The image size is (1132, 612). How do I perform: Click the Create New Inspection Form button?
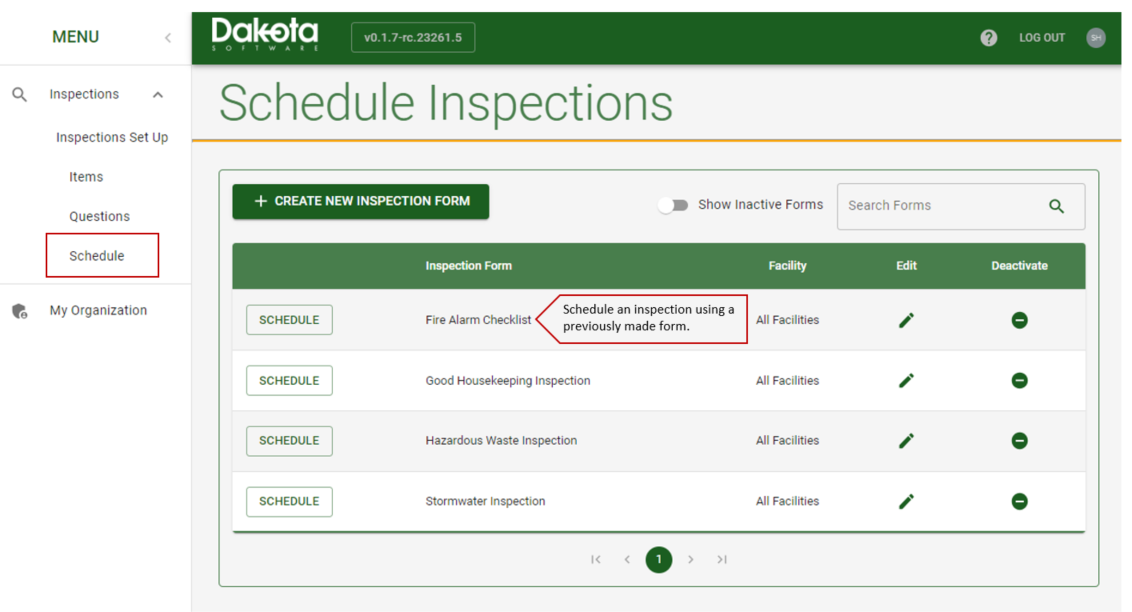[x=360, y=201]
